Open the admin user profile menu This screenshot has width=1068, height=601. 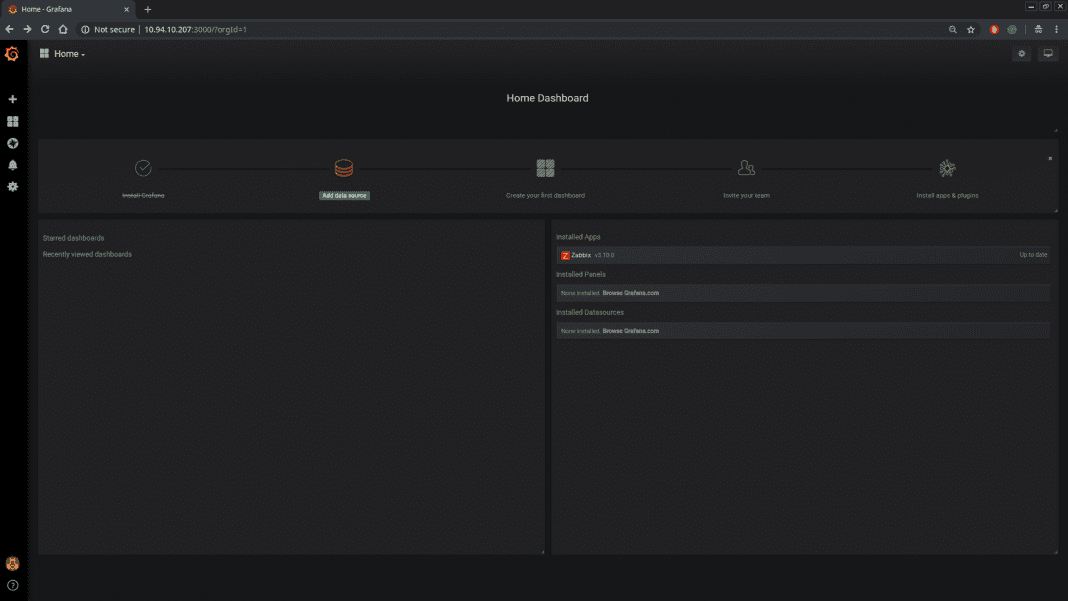pos(12,562)
